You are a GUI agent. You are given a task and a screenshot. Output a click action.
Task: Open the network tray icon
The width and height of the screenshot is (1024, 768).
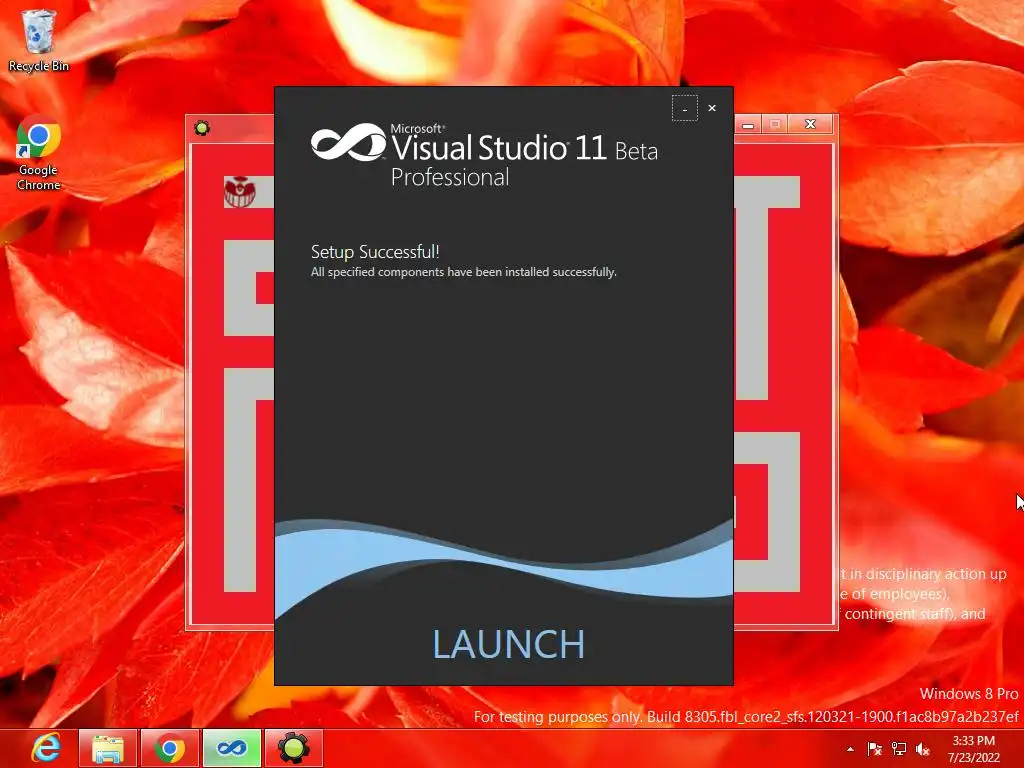899,749
